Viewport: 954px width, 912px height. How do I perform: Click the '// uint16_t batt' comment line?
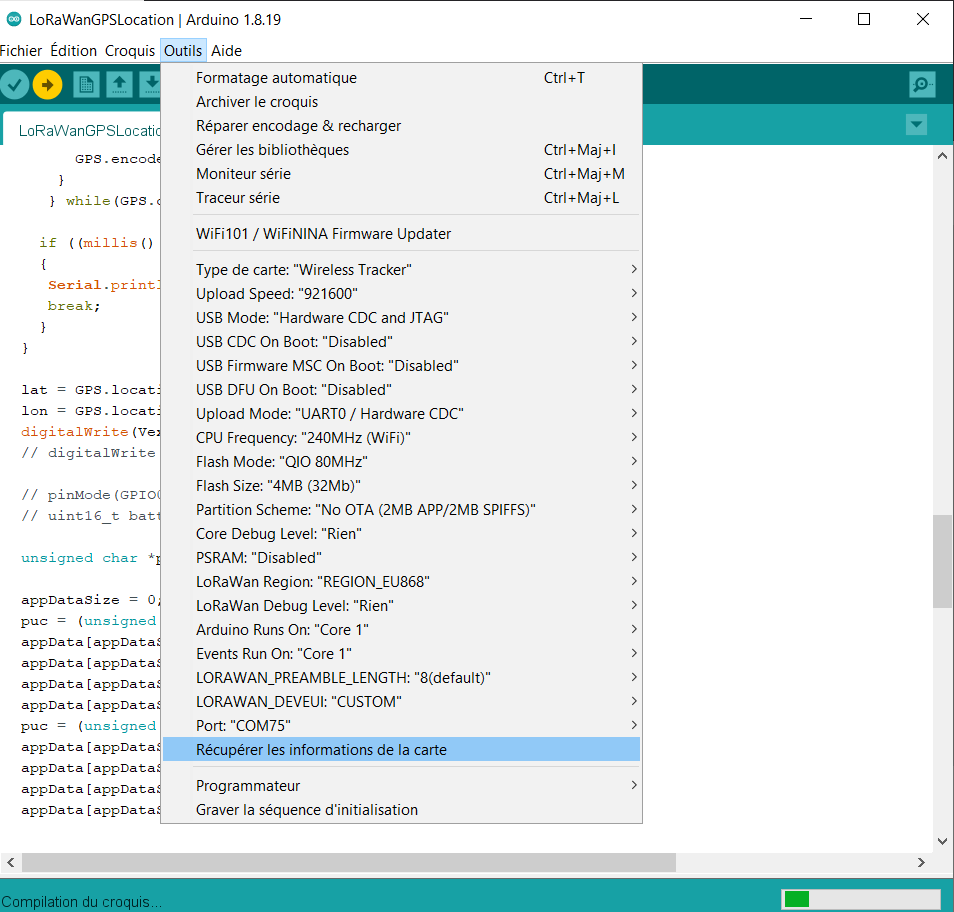[x=91, y=516]
